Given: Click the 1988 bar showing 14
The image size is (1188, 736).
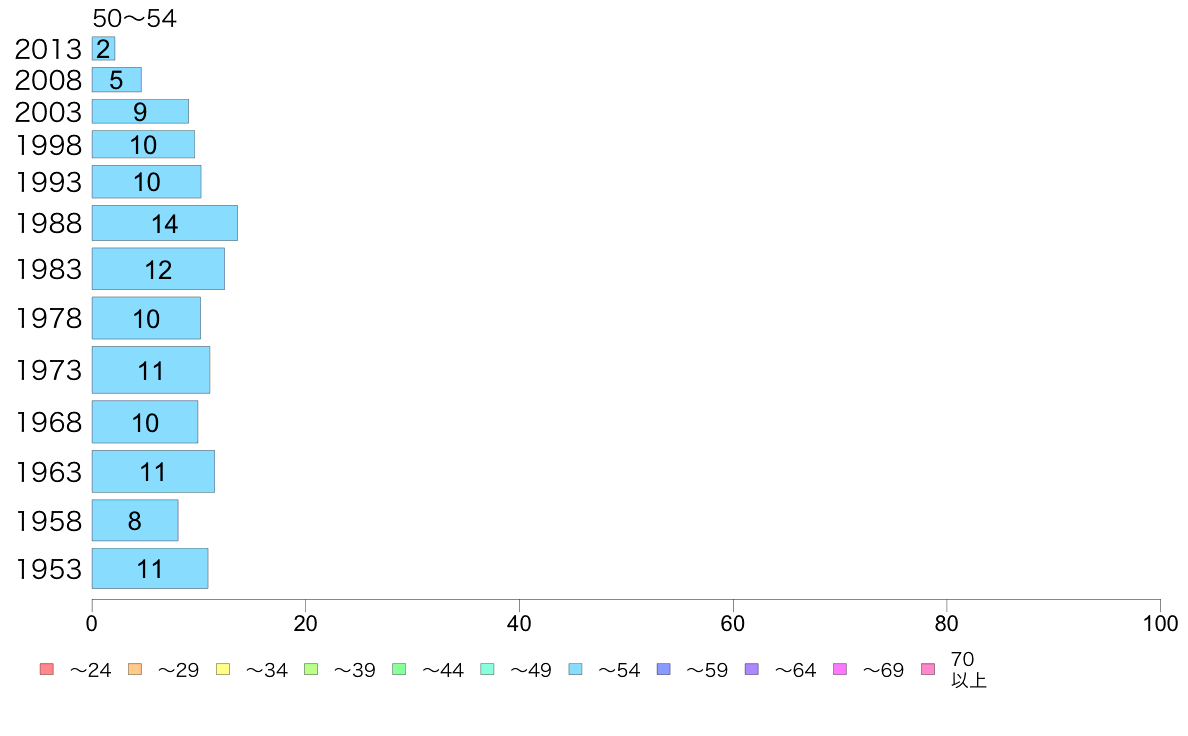Looking at the screenshot, I should tap(164, 223).
